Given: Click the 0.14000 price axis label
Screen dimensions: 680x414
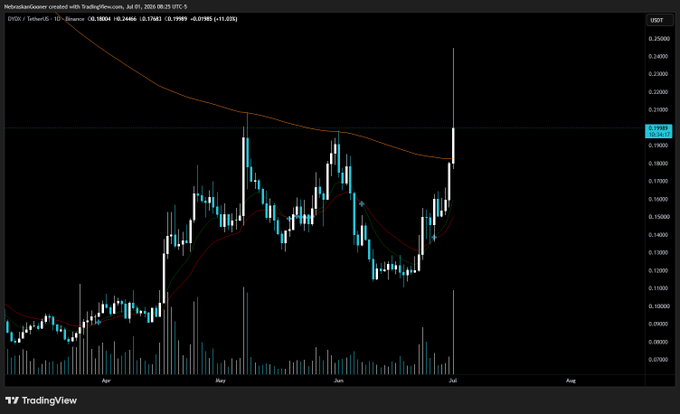Looking at the screenshot, I should [x=658, y=235].
